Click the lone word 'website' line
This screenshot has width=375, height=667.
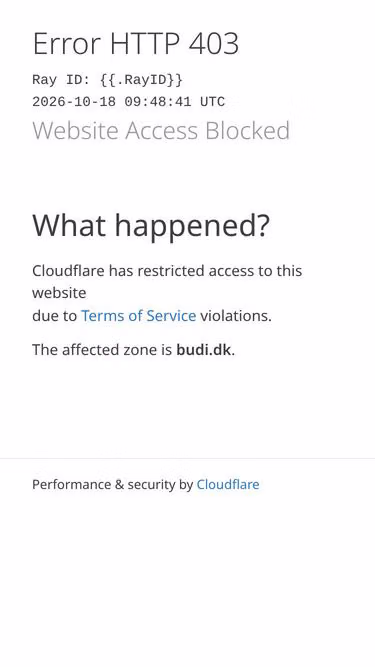click(x=59, y=293)
